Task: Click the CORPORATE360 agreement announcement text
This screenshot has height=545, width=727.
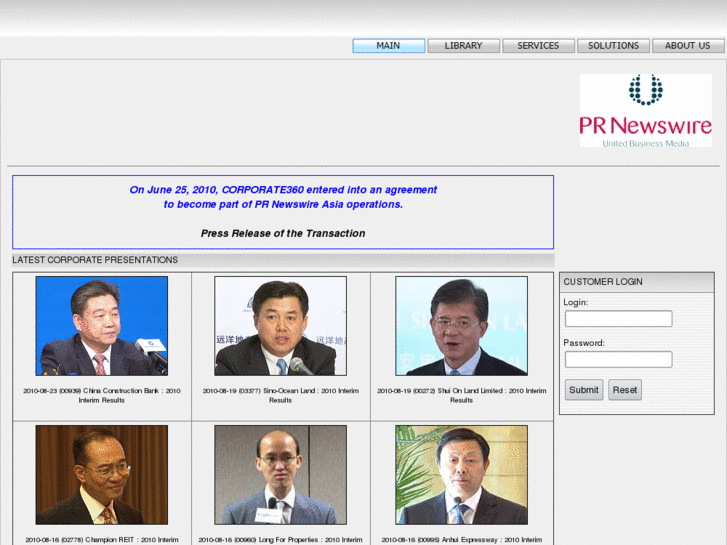Action: pos(283,197)
